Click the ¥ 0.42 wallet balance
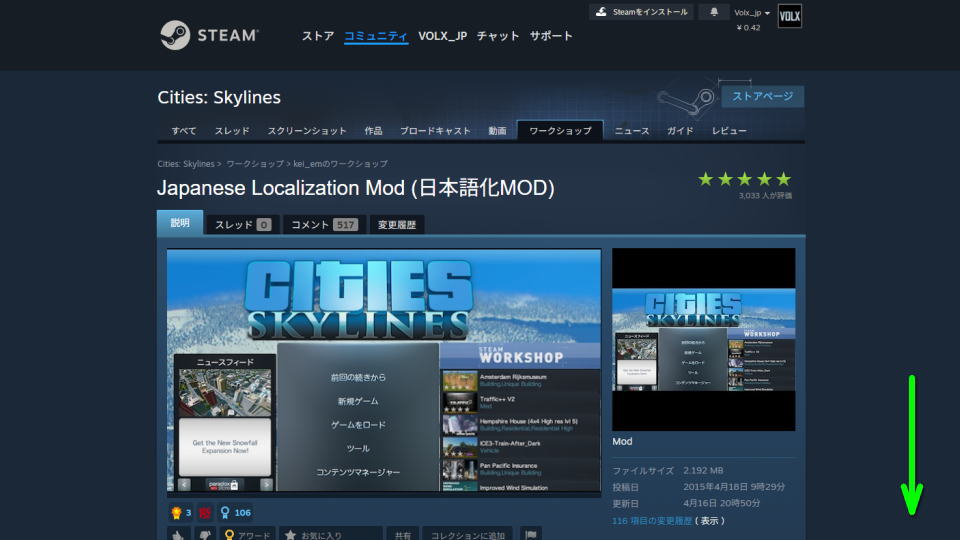The image size is (960, 540). coord(748,28)
